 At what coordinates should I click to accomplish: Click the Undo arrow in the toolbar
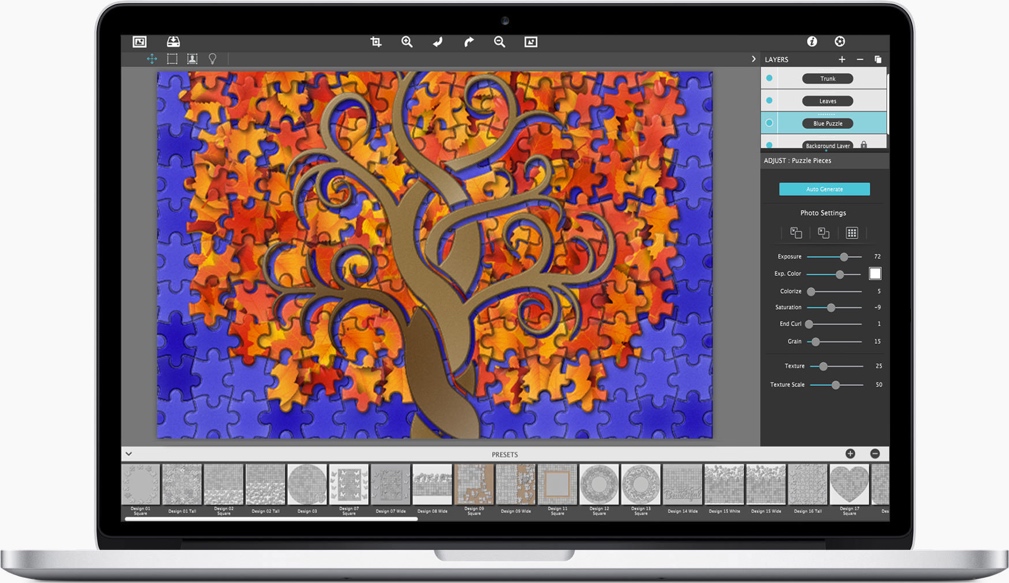438,42
